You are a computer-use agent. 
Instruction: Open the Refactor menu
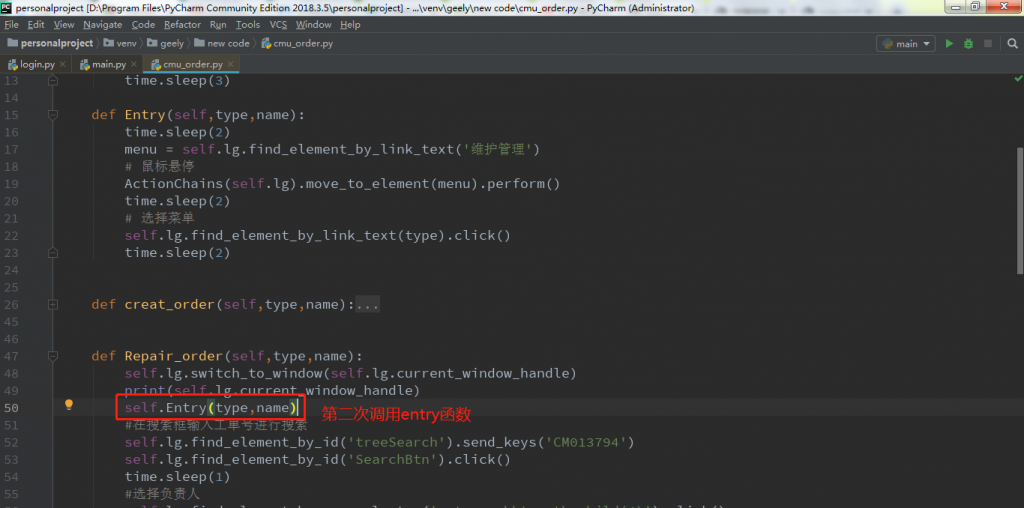182,24
